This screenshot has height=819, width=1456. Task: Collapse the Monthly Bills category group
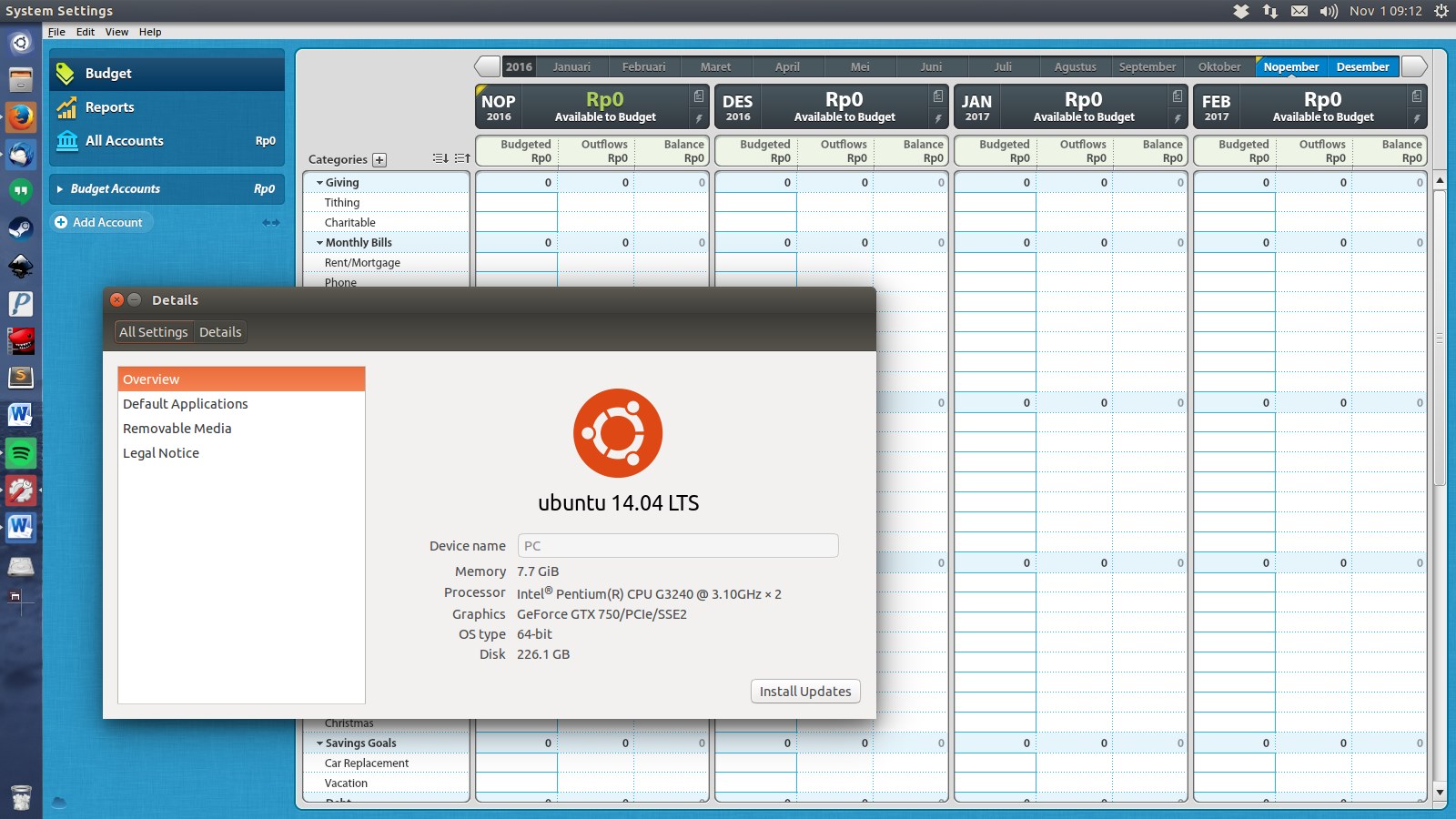pyautogui.click(x=319, y=243)
